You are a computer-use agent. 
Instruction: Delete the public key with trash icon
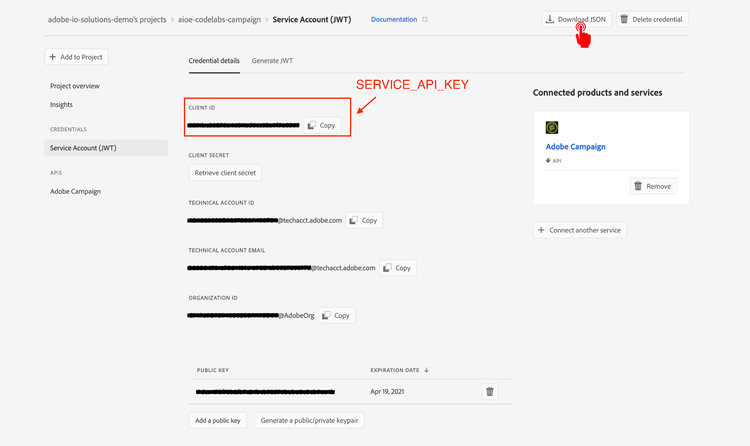point(489,392)
